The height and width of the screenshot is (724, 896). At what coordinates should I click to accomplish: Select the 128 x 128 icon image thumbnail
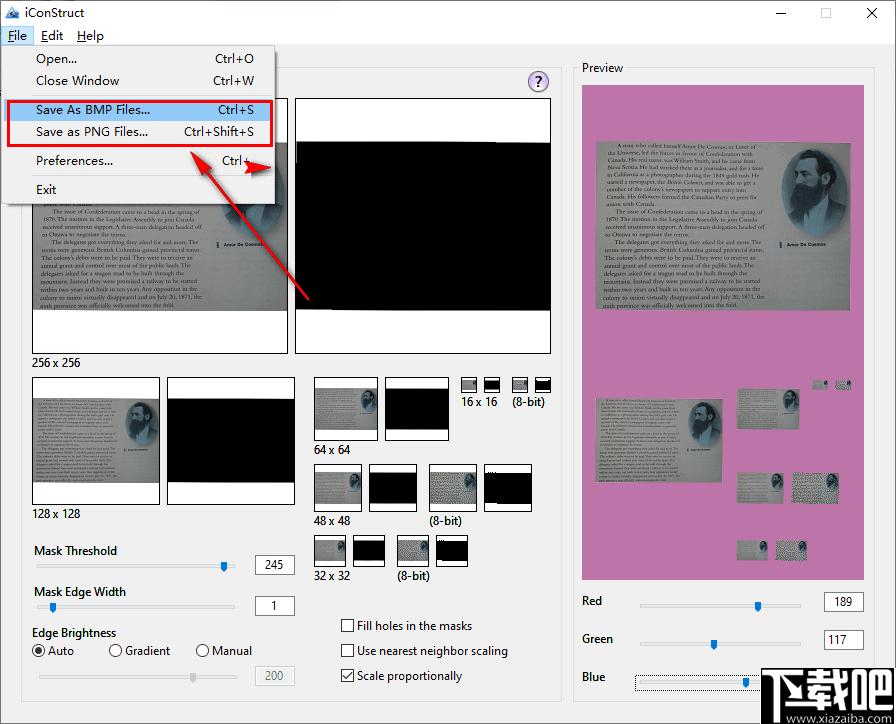(x=96, y=441)
